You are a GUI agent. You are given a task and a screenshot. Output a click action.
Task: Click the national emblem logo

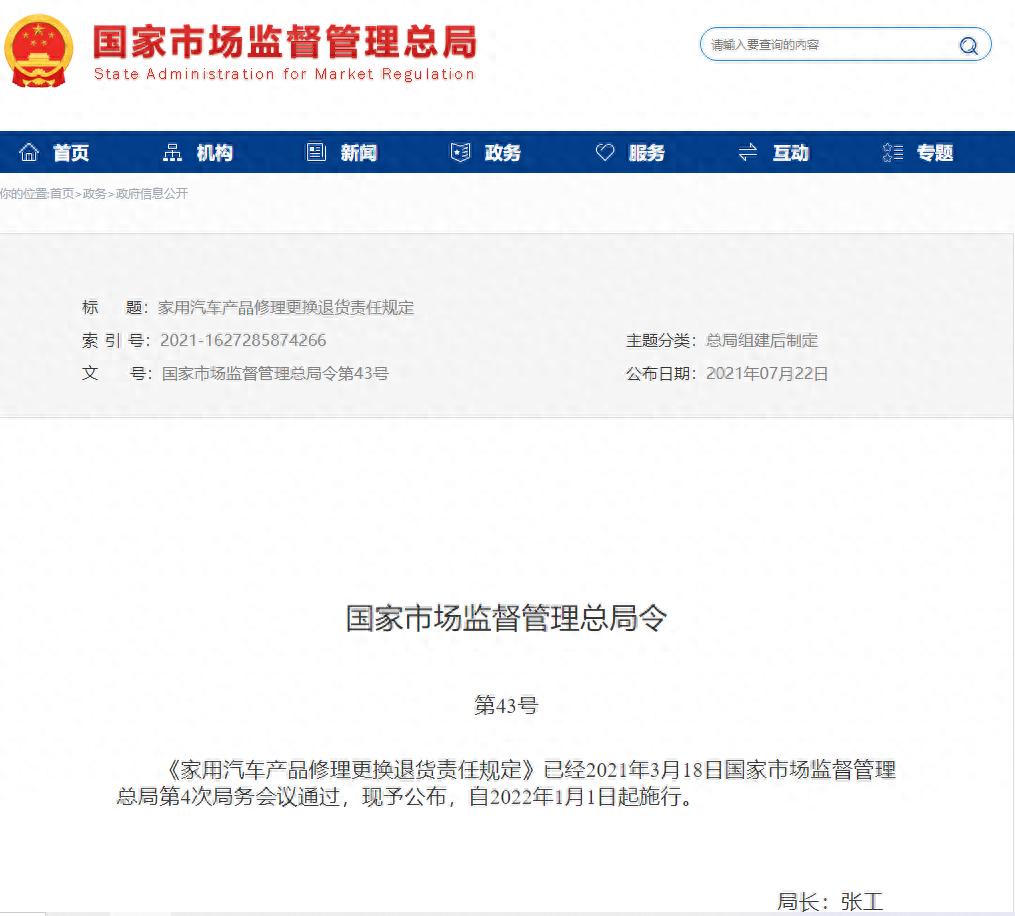tap(39, 49)
